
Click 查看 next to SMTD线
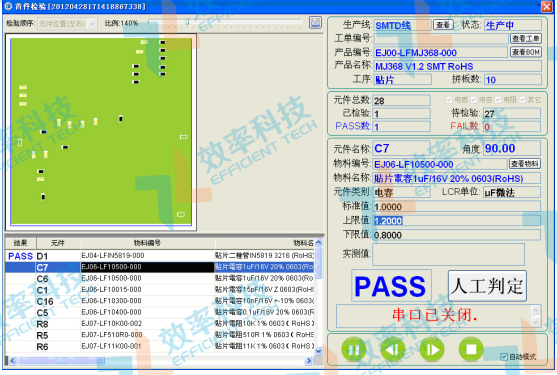443,25
